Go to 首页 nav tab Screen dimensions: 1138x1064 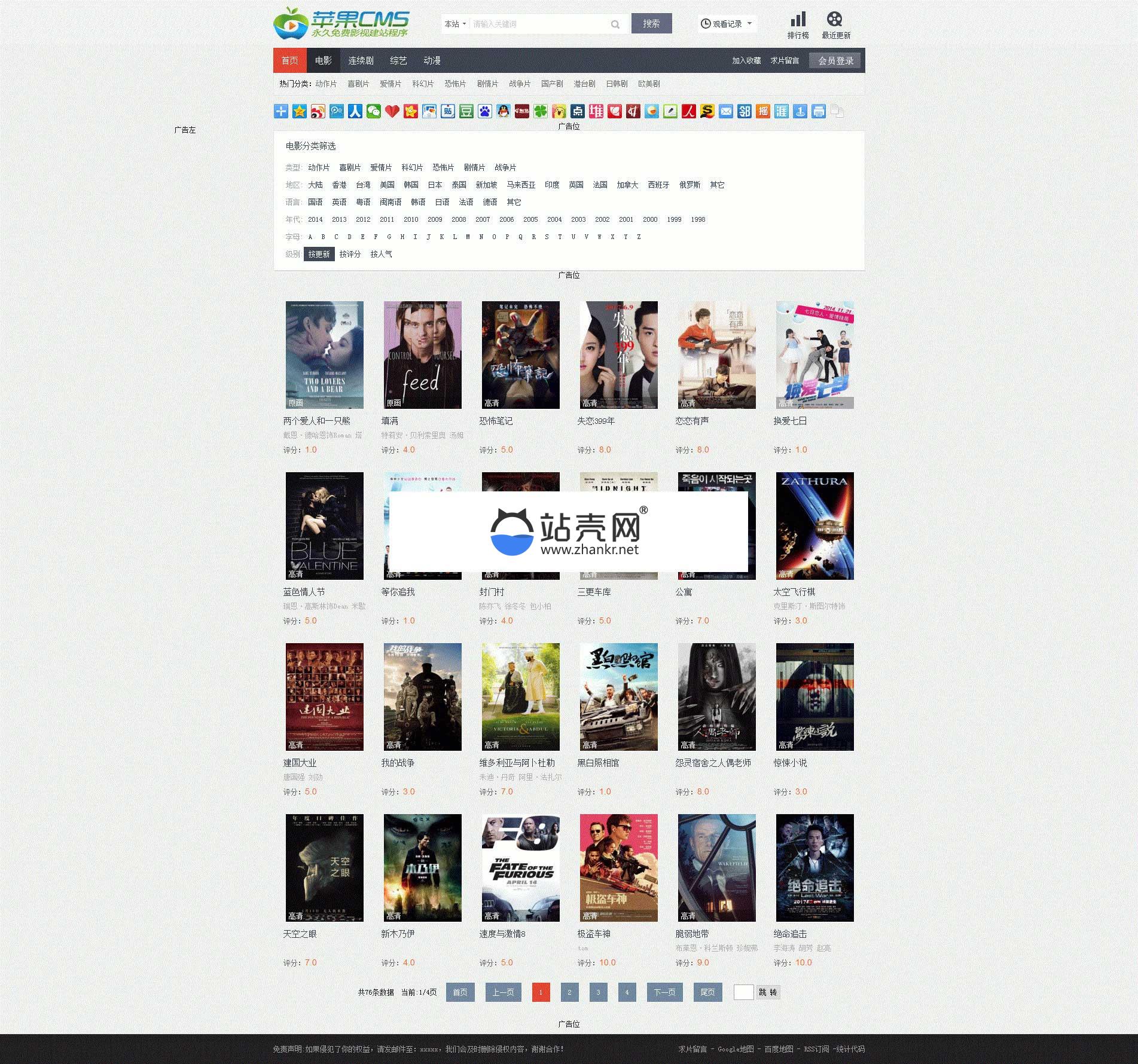tap(290, 60)
